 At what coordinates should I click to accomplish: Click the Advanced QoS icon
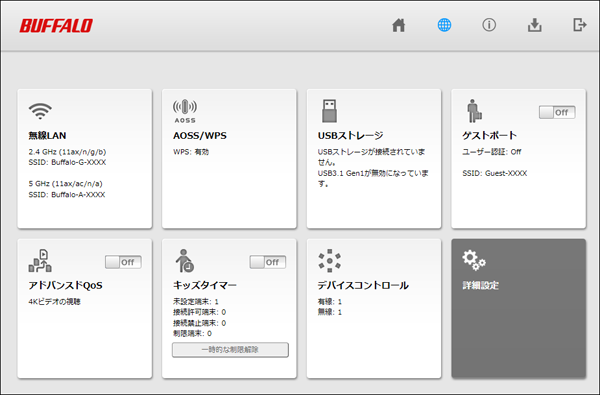tap(40, 261)
